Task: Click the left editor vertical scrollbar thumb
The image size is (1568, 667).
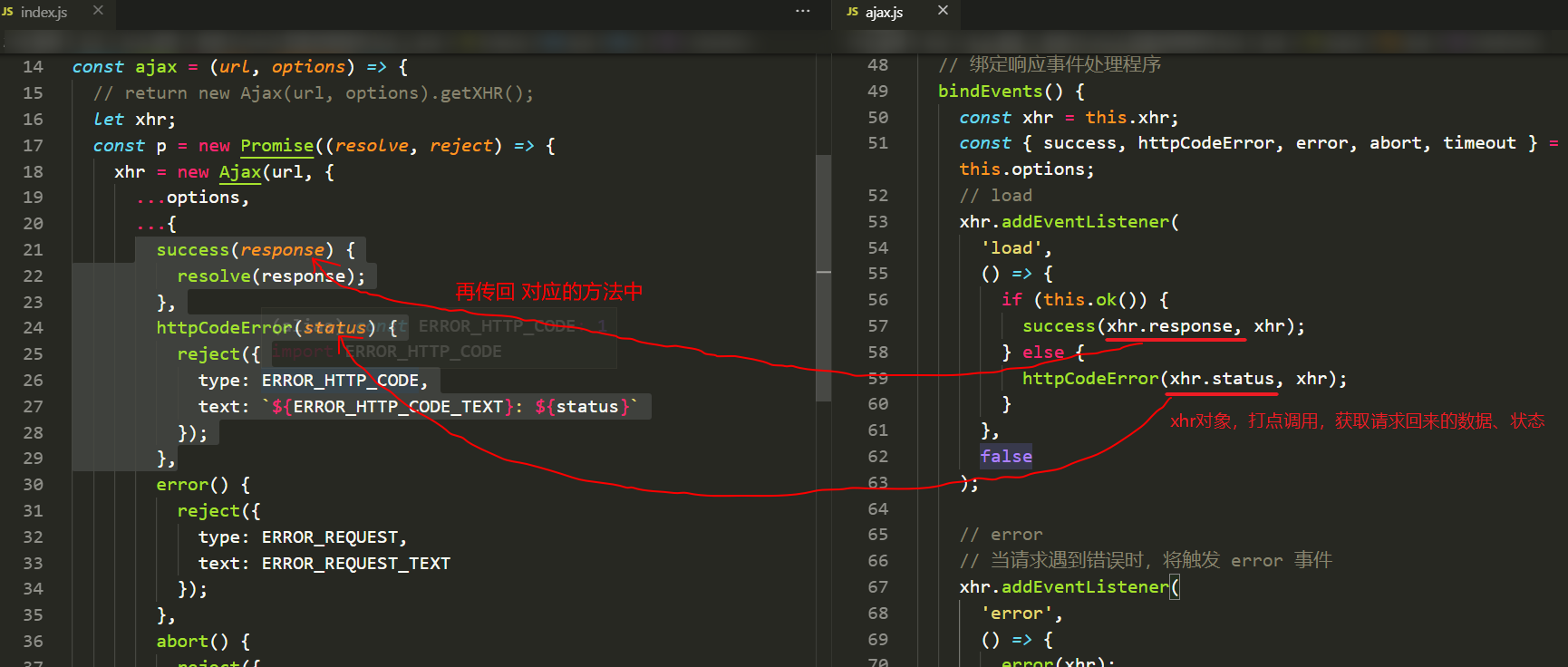Action: [x=824, y=277]
